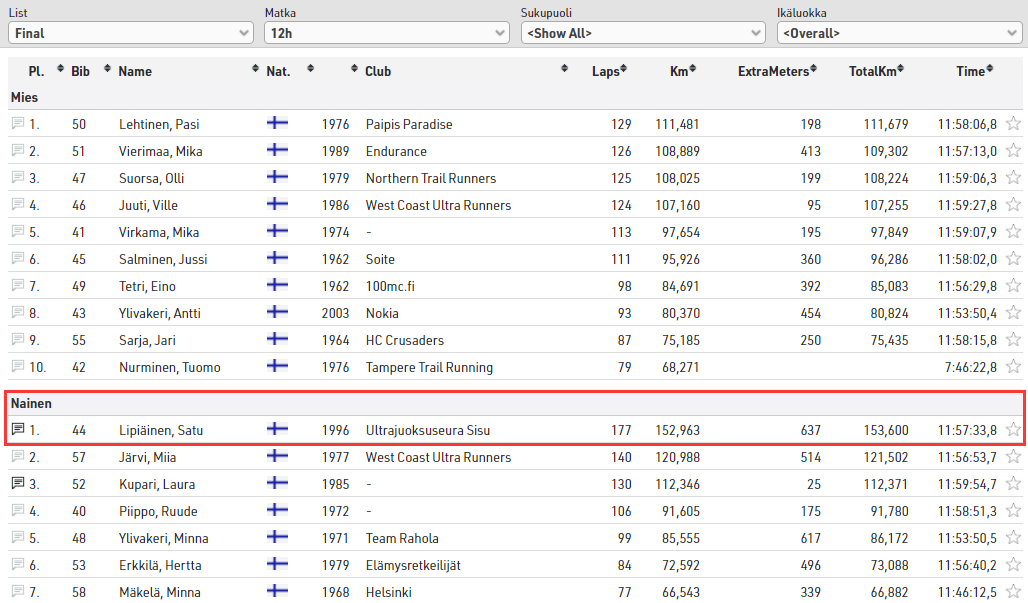Open the Matka dropdown showing 12h
The image size is (1028, 603).
coord(386,33)
